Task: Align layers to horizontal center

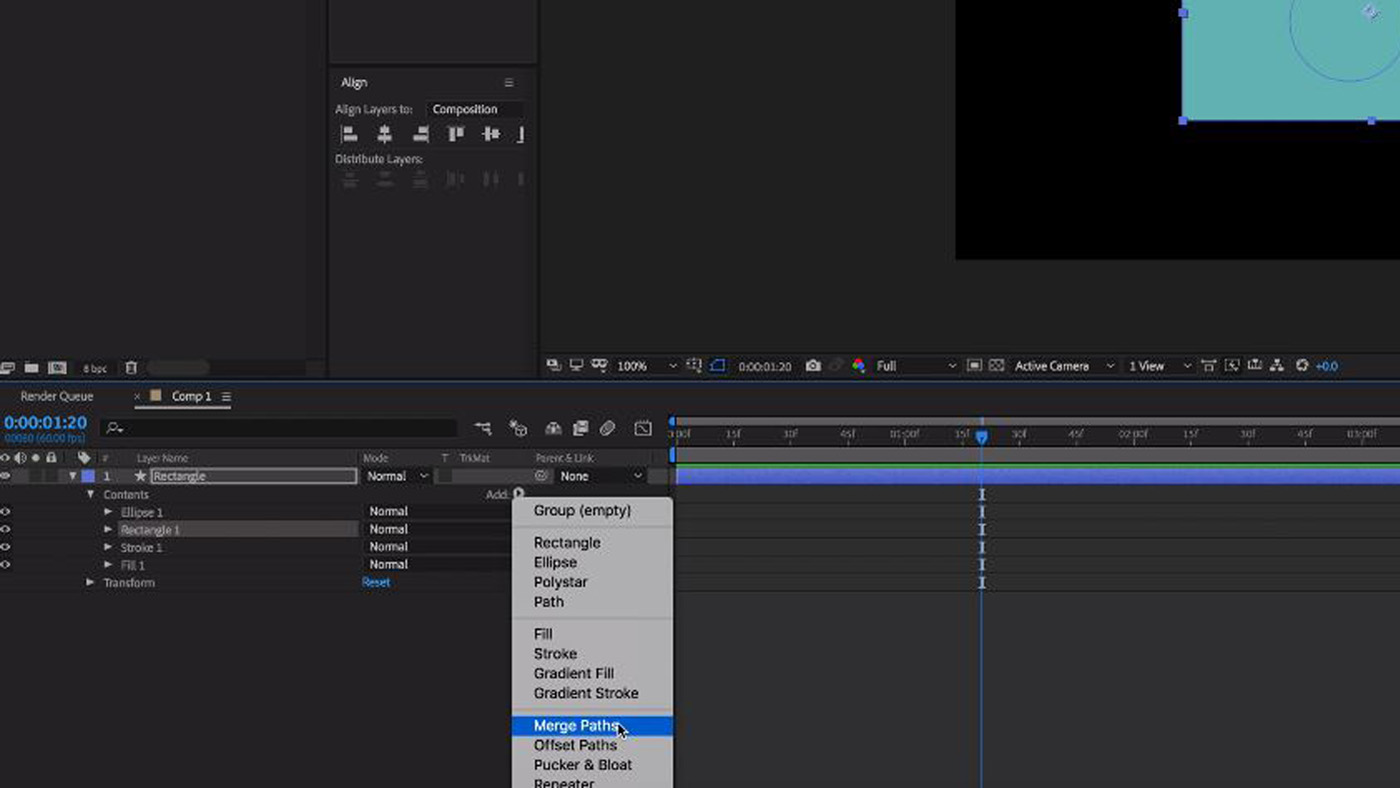Action: [x=384, y=133]
